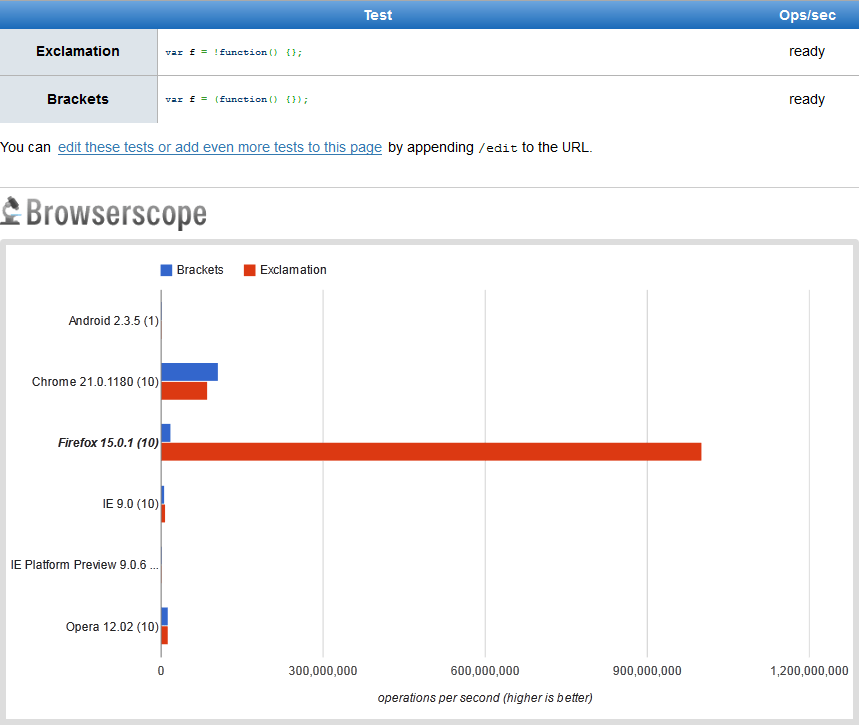The height and width of the screenshot is (725, 859).
Task: Click the Exclamation test code snippet
Action: click(x=234, y=53)
